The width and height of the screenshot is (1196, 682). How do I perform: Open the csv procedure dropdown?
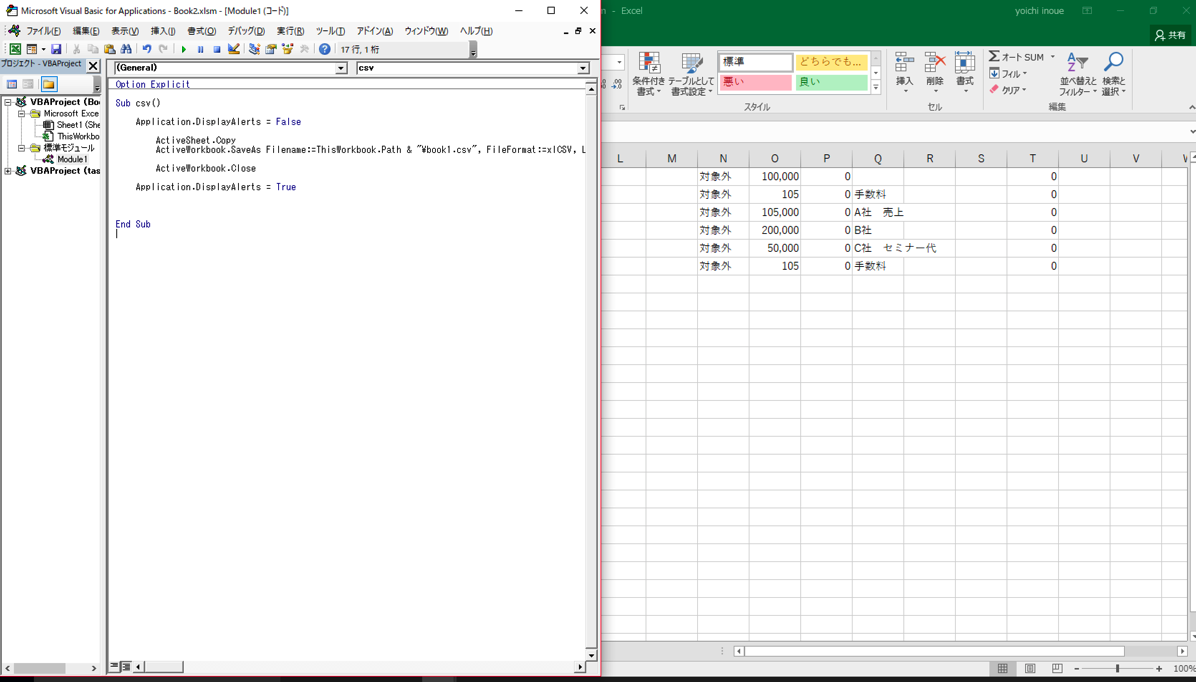point(583,68)
